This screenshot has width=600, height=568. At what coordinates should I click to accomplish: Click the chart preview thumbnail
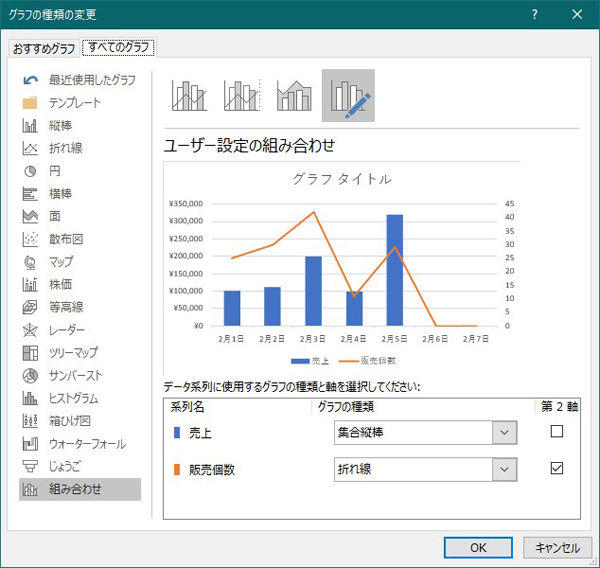[x=342, y=265]
